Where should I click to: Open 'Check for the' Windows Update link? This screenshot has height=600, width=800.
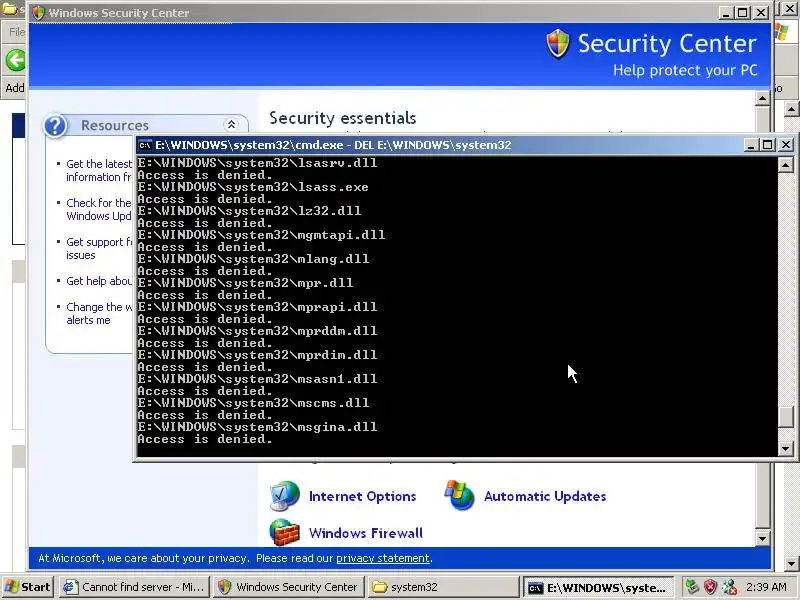point(99,209)
